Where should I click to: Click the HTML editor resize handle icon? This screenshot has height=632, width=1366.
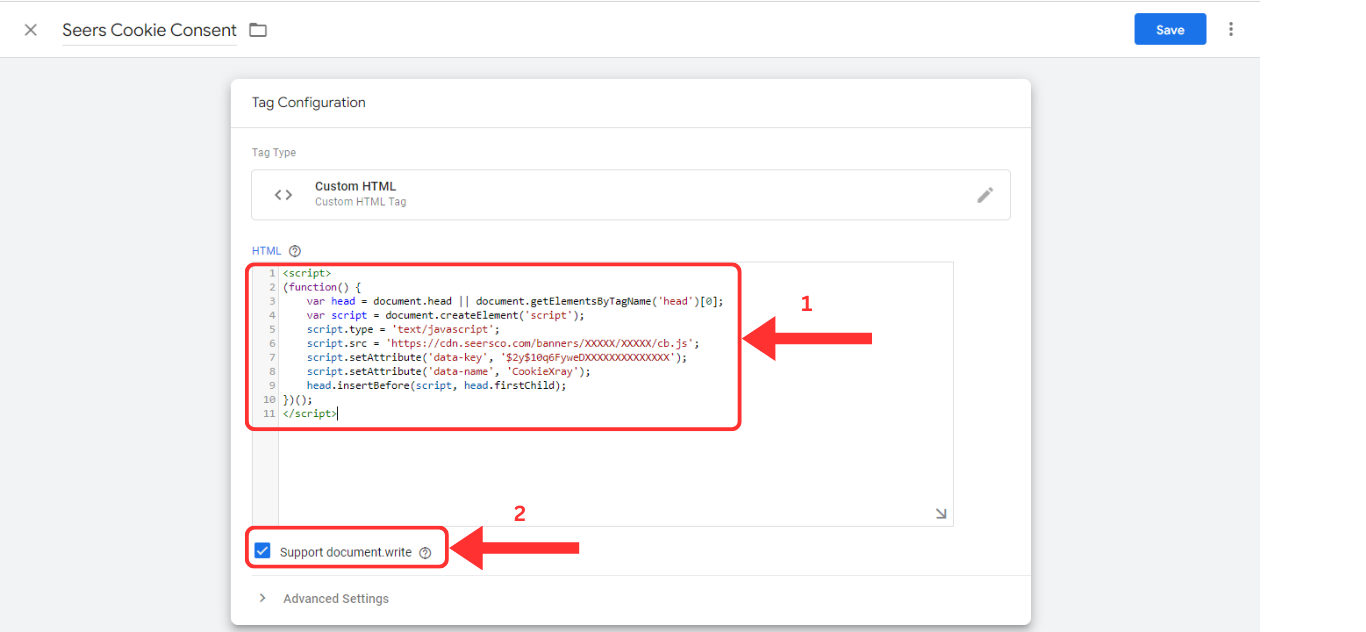[941, 514]
